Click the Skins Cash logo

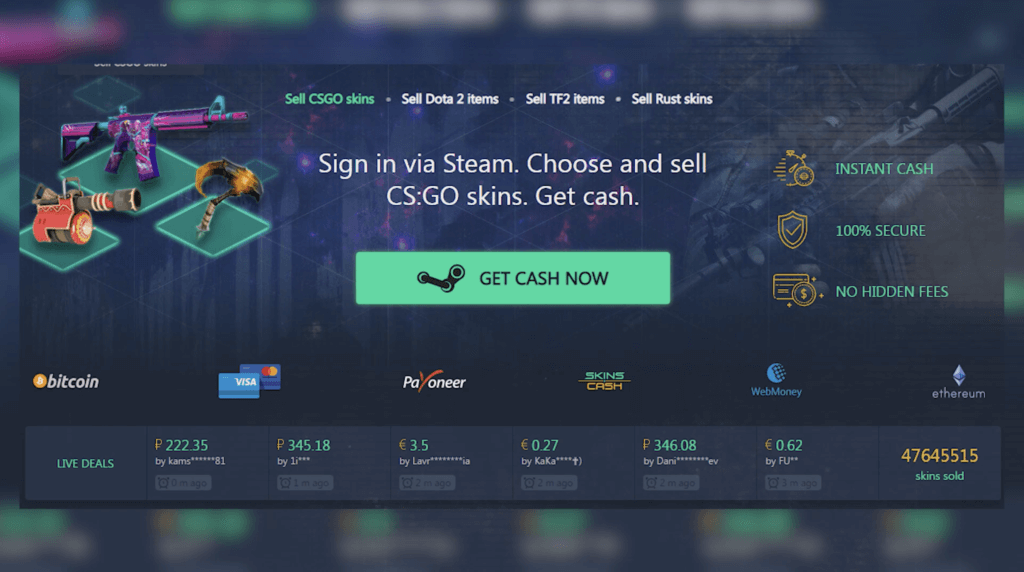604,381
